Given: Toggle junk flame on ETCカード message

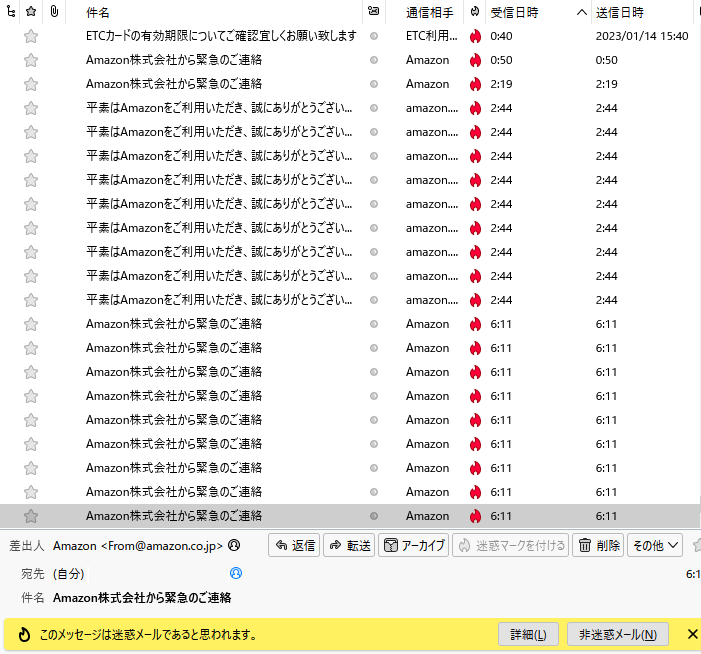Looking at the screenshot, I should (475, 36).
